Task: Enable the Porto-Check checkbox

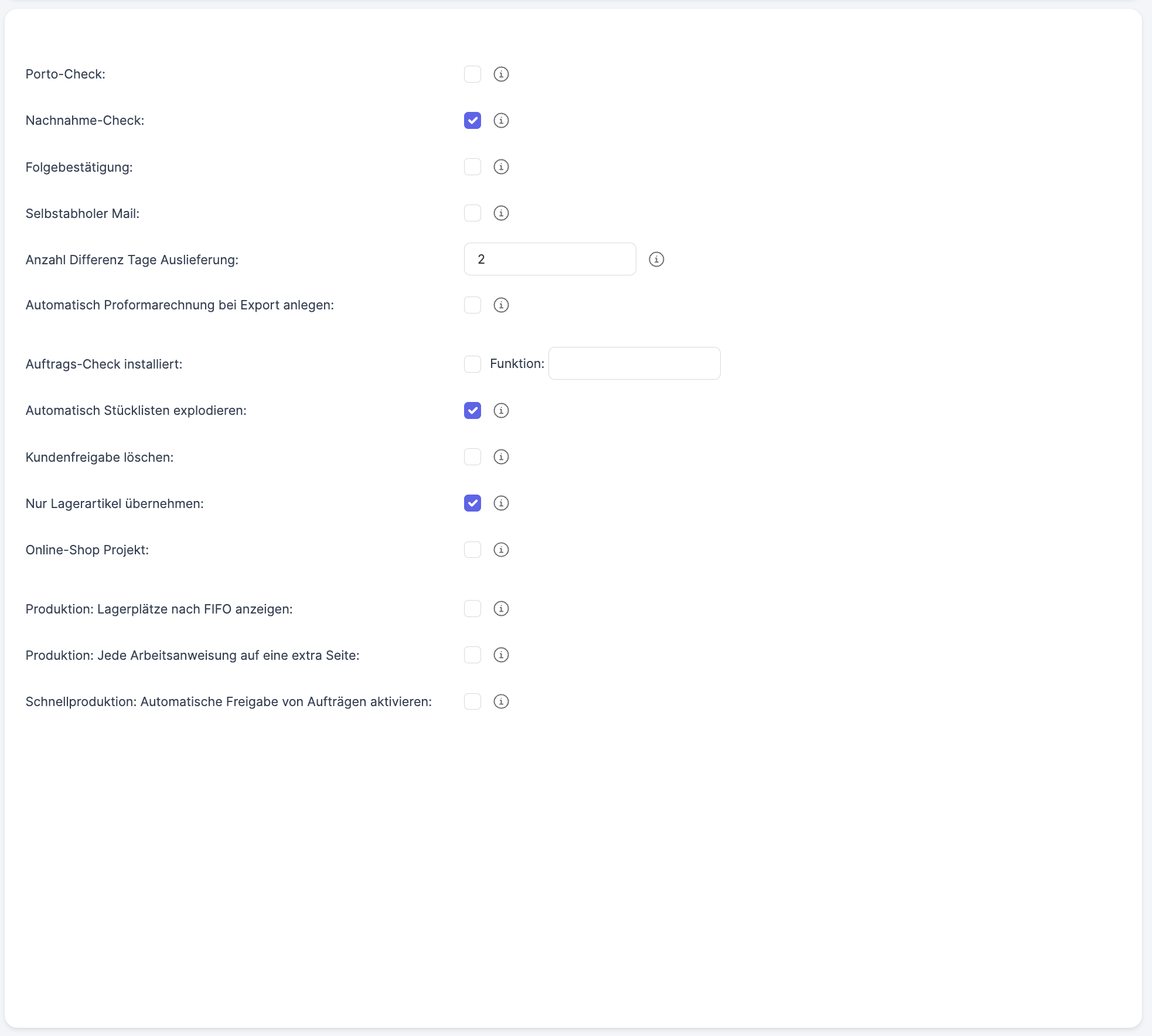Action: pyautogui.click(x=472, y=74)
